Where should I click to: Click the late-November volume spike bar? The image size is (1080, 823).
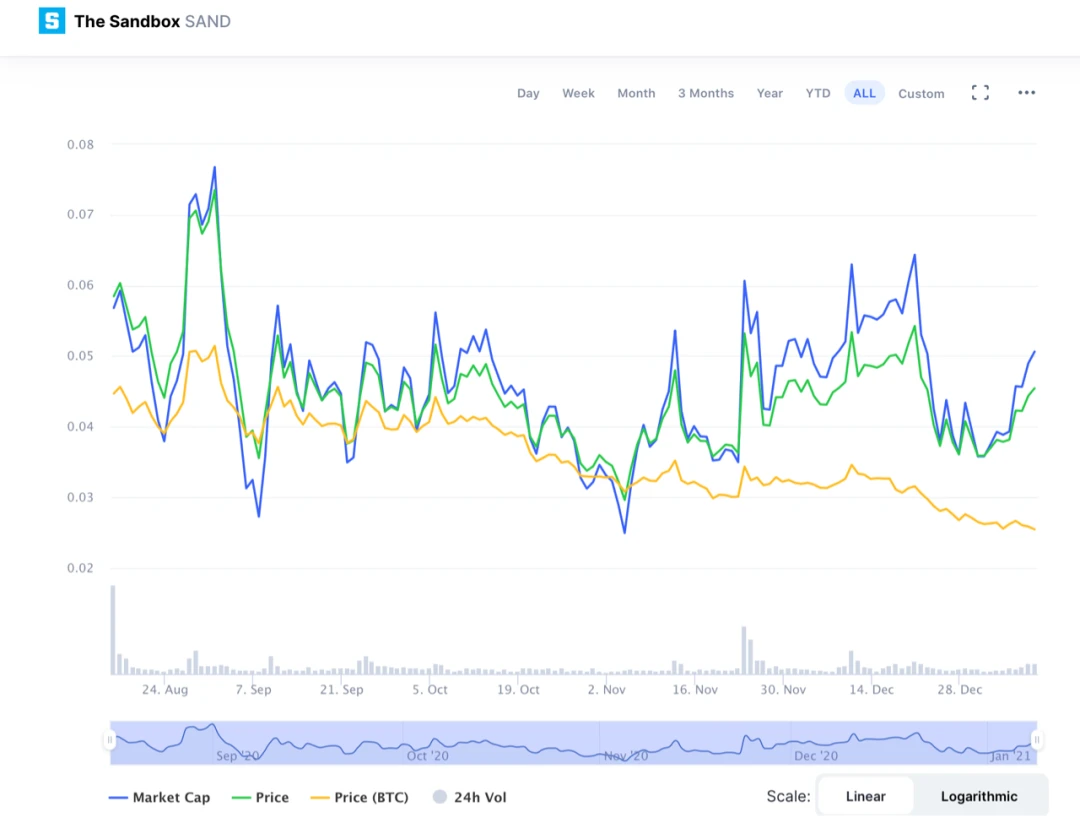coord(744,650)
